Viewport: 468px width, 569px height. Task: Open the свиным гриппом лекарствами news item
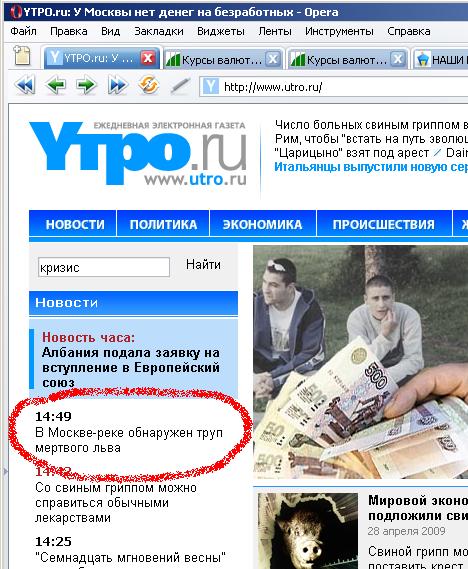point(116,503)
